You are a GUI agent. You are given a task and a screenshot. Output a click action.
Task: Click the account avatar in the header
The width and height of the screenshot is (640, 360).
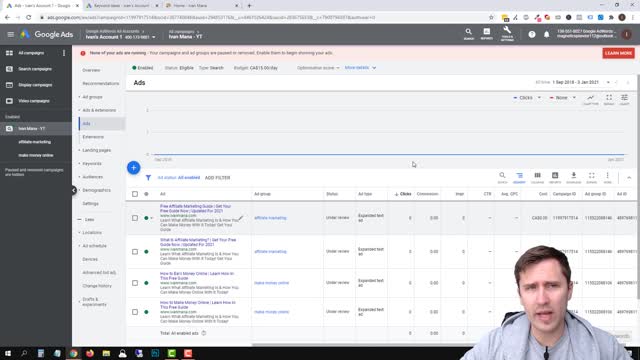coord(627,35)
